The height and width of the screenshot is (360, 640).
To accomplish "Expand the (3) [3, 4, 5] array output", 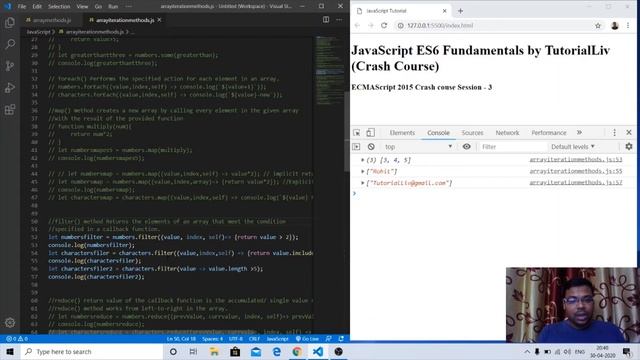I will 362,160.
